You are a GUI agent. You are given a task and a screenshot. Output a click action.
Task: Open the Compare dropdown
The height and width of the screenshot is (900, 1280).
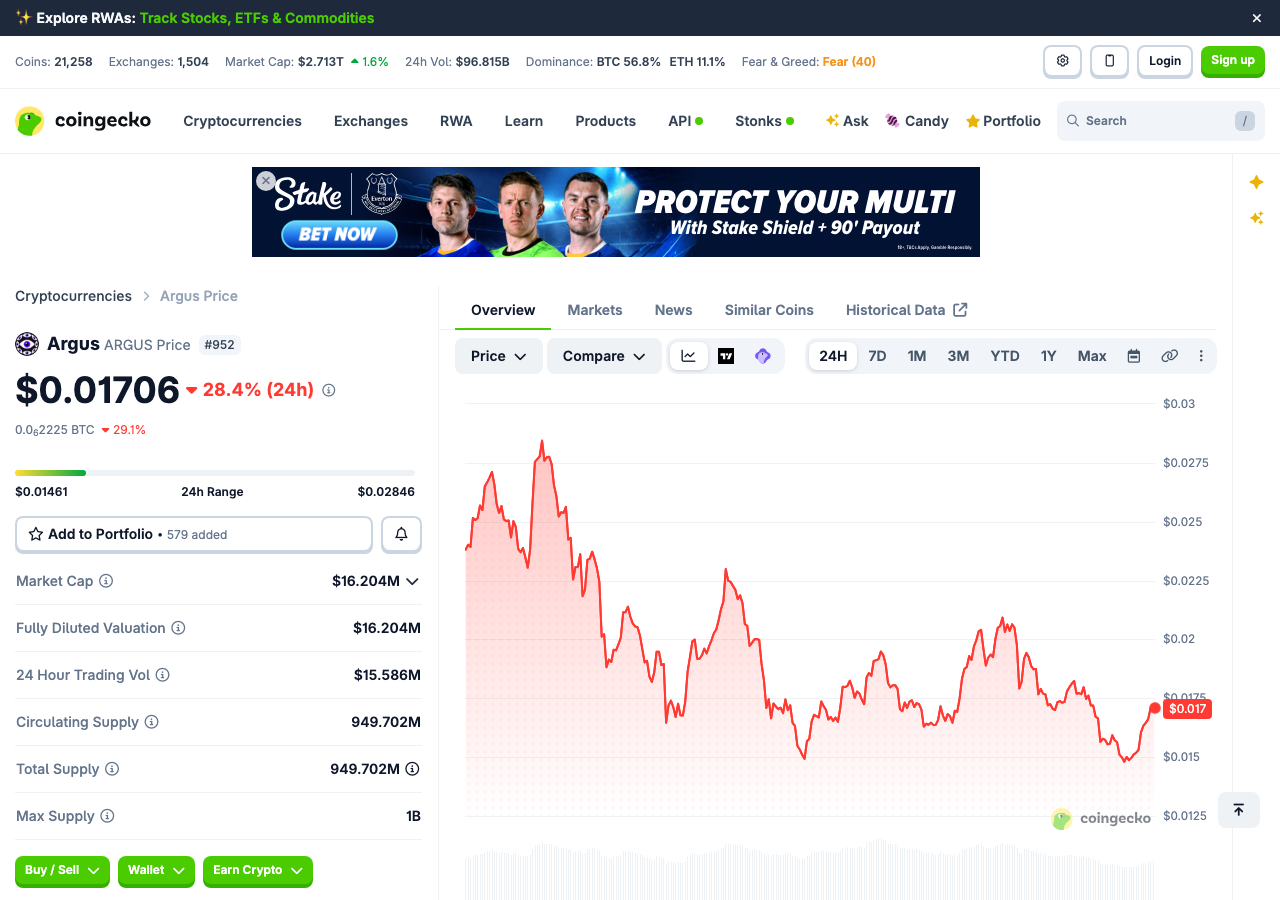pos(604,356)
